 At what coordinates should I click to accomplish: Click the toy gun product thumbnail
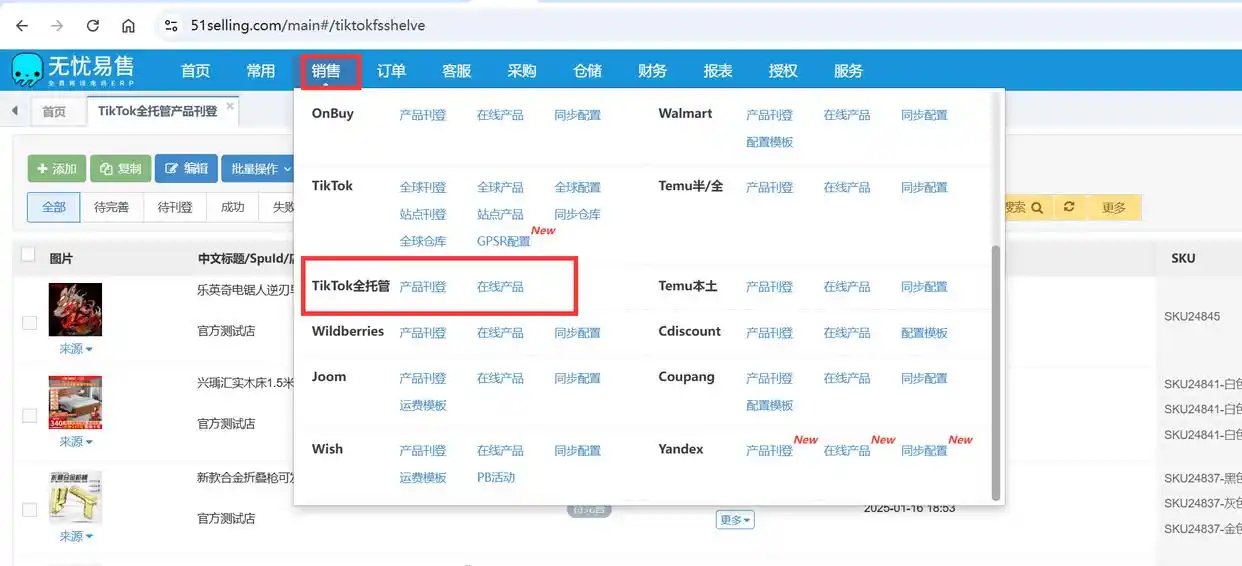75,497
